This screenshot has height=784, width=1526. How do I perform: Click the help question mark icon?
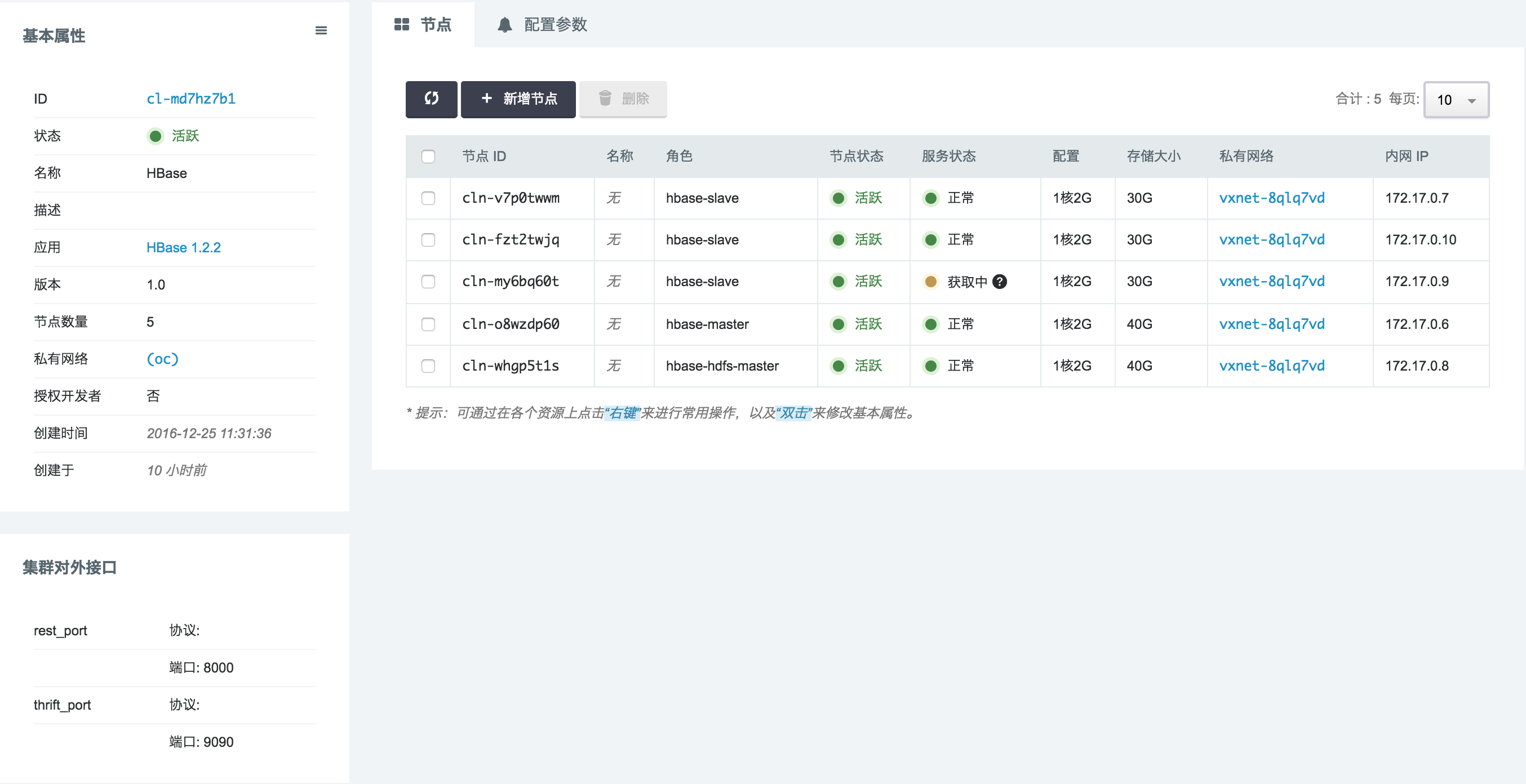coord(999,282)
